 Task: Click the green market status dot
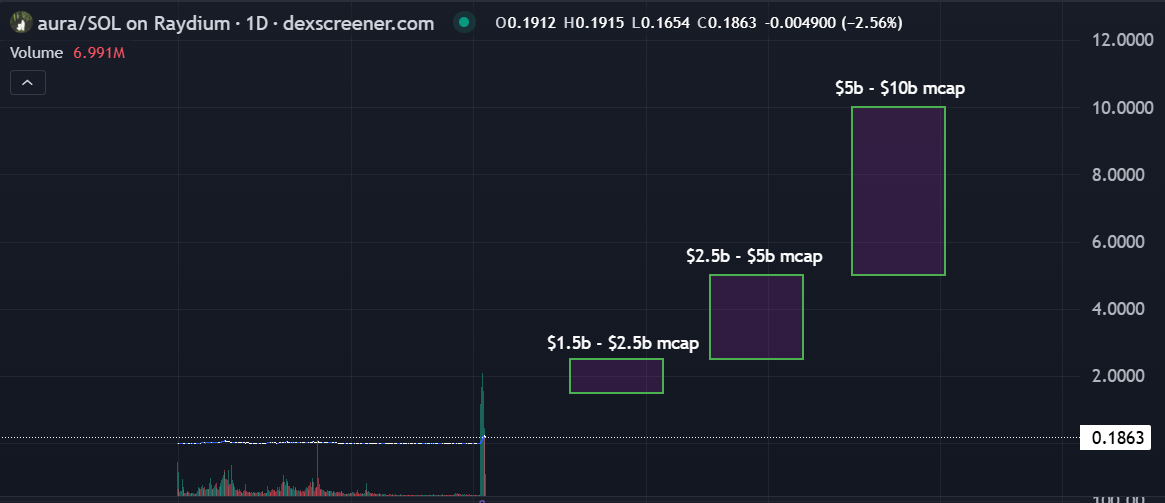pos(464,23)
